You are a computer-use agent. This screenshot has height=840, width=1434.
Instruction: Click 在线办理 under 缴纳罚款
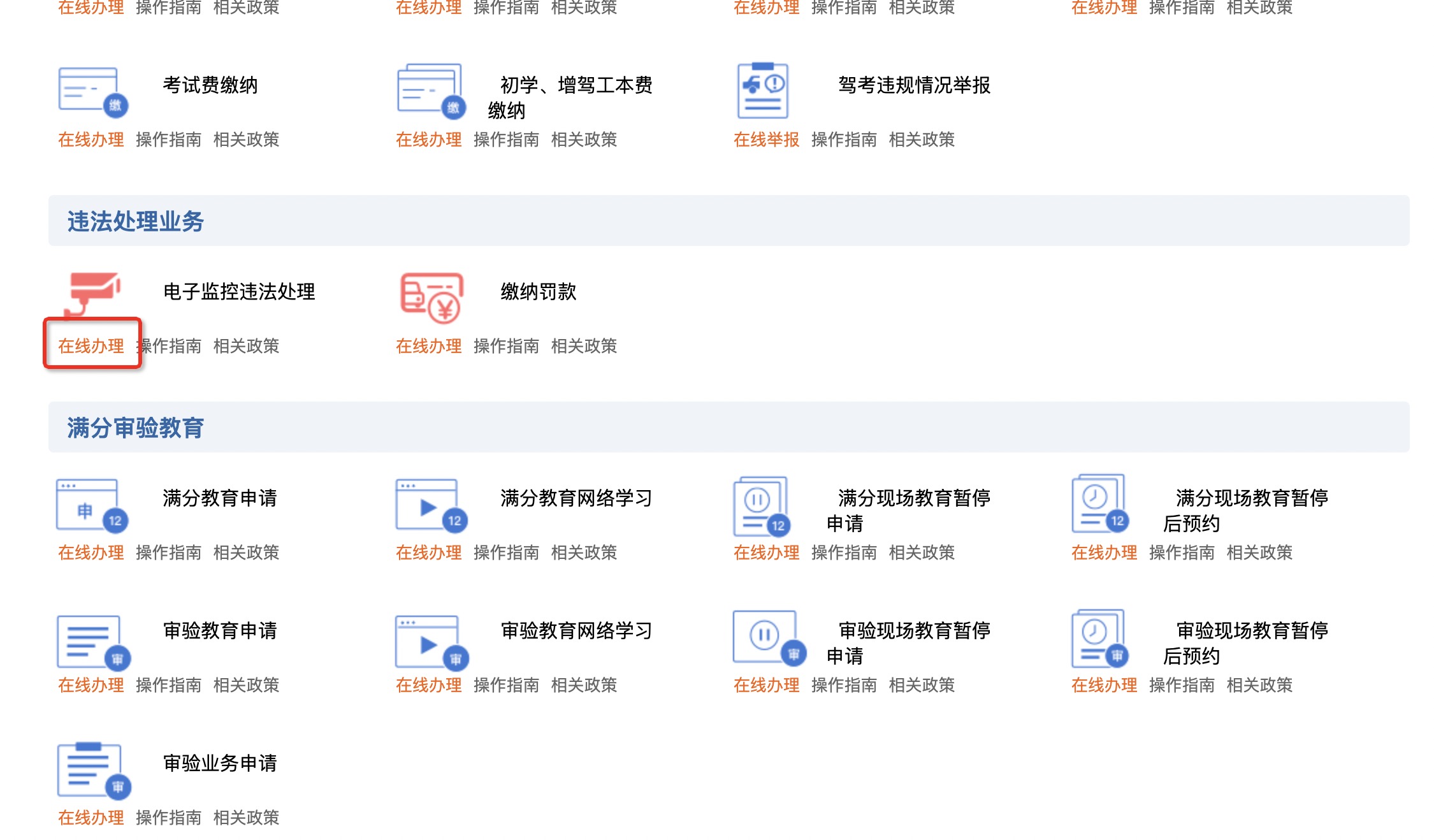coord(429,346)
